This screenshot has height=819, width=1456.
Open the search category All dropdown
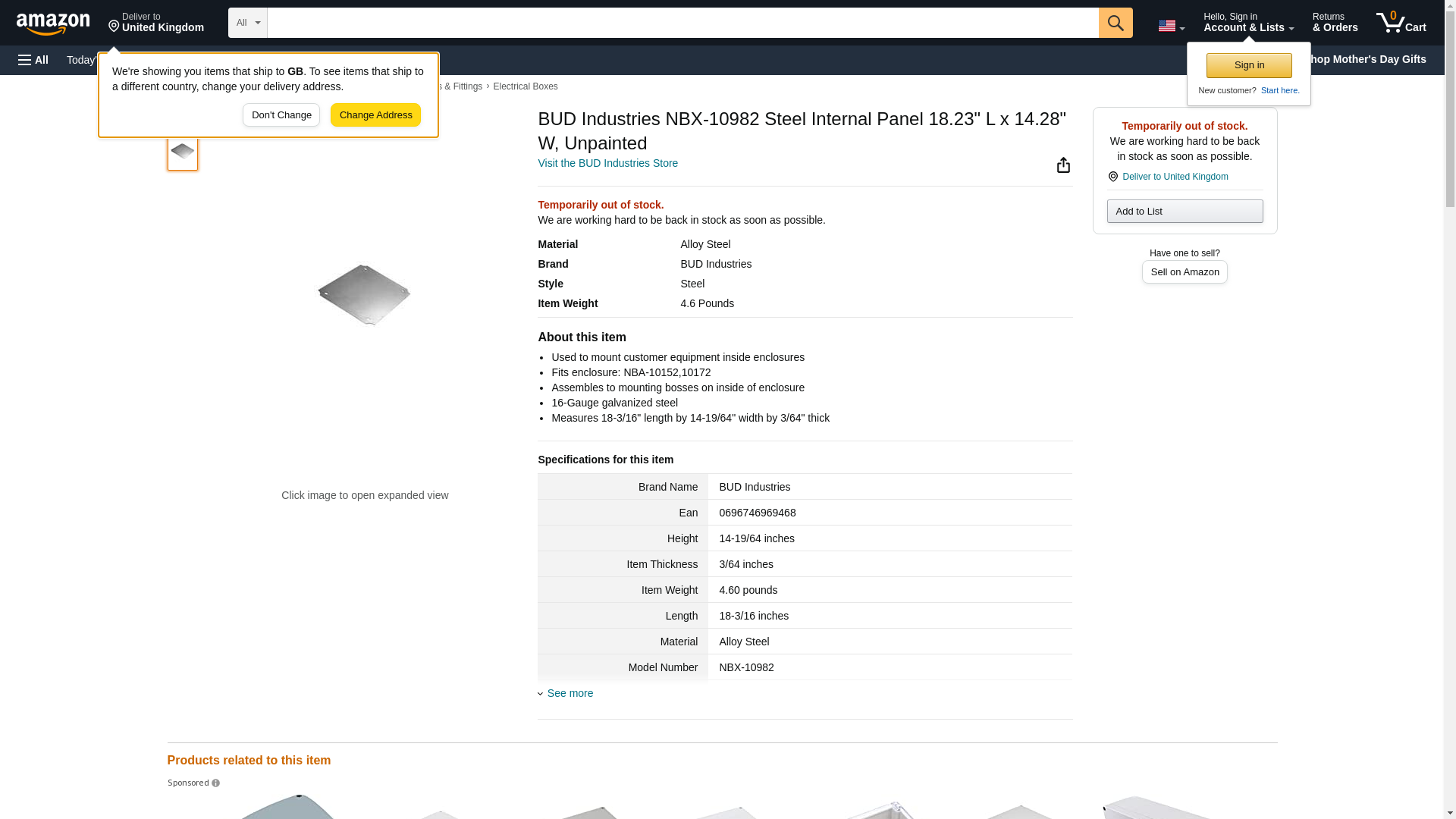coord(247,23)
